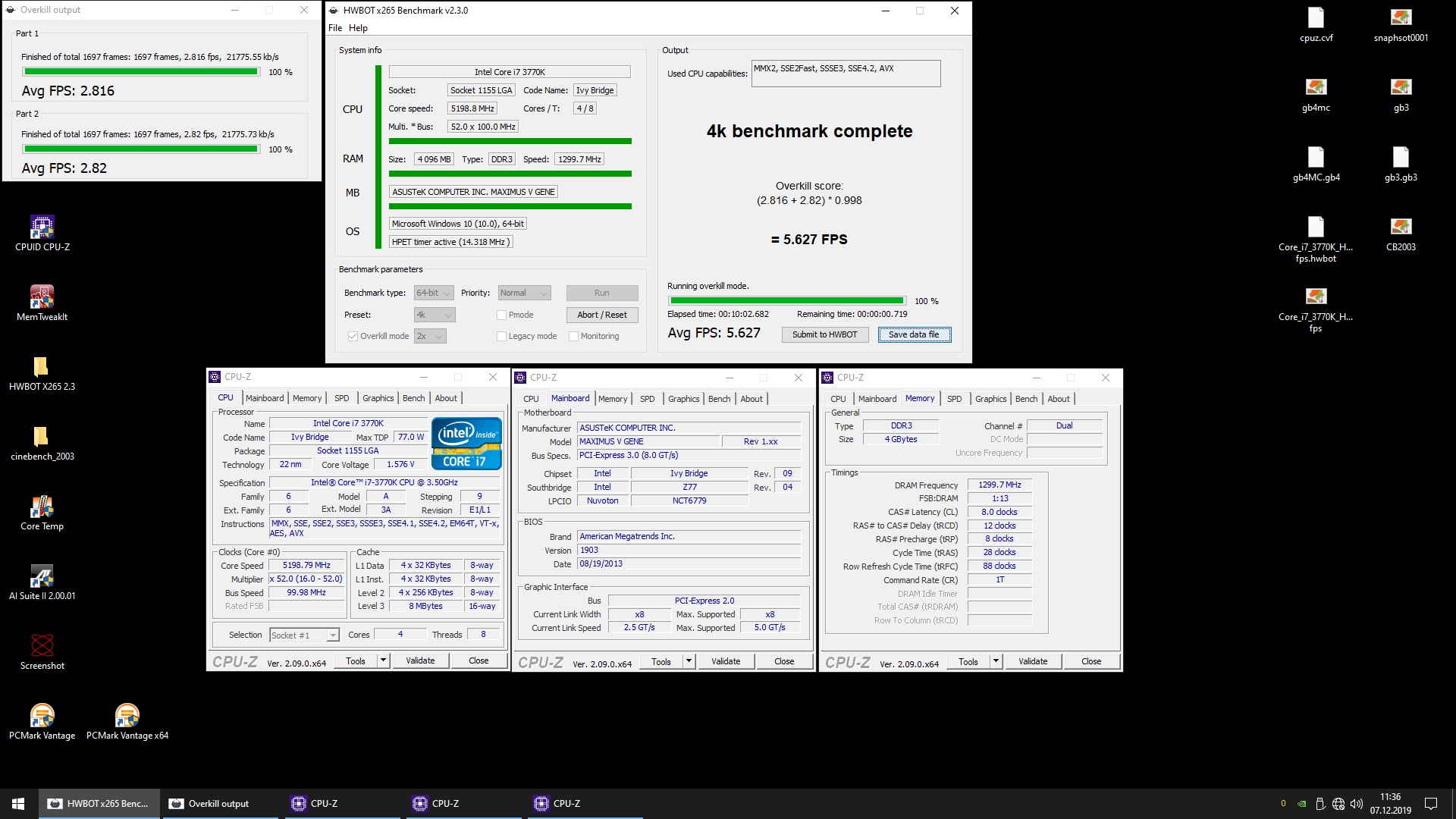Click Validate in first CPU-Z window

(x=420, y=661)
